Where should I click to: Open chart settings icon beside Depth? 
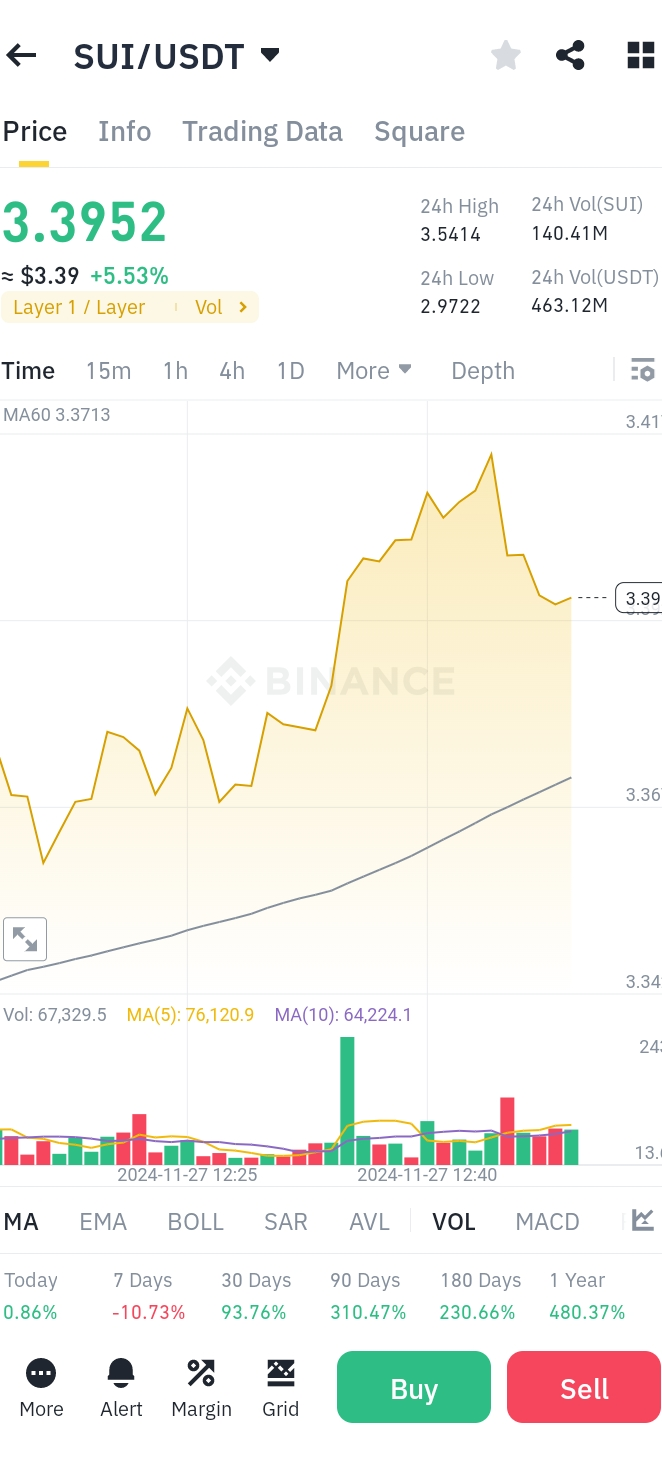click(642, 371)
